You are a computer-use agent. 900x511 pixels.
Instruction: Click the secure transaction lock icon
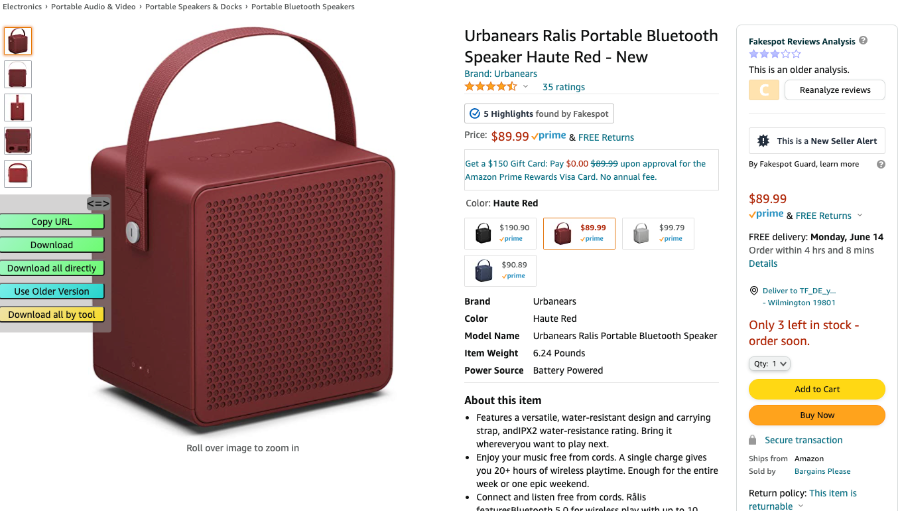(x=752, y=440)
